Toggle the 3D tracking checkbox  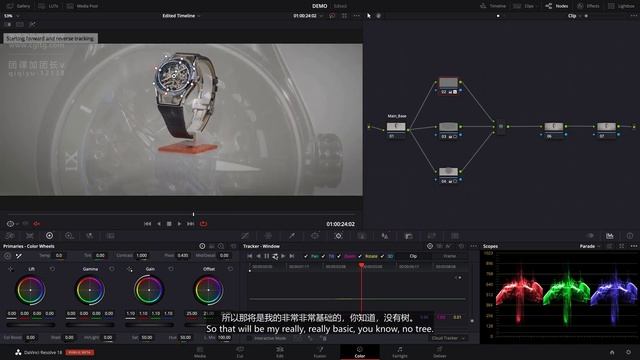382,256
